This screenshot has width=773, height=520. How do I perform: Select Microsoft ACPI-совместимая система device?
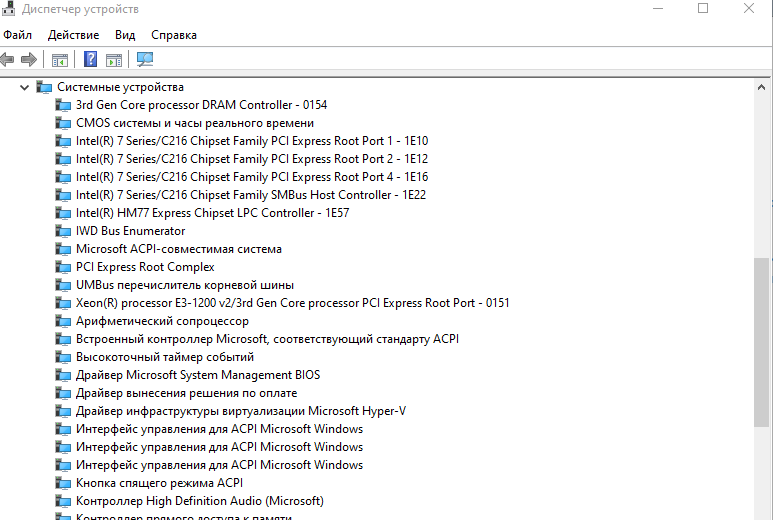pos(179,249)
